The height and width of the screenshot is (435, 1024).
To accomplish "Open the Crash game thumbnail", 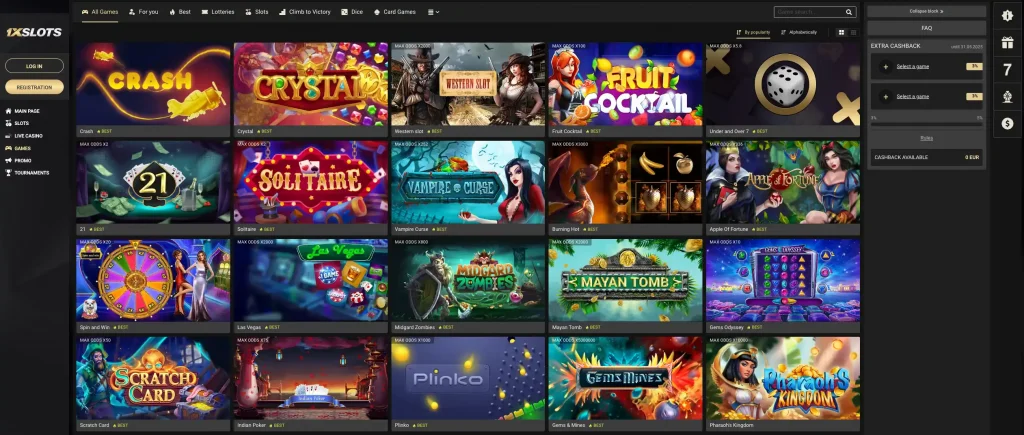I will point(153,84).
